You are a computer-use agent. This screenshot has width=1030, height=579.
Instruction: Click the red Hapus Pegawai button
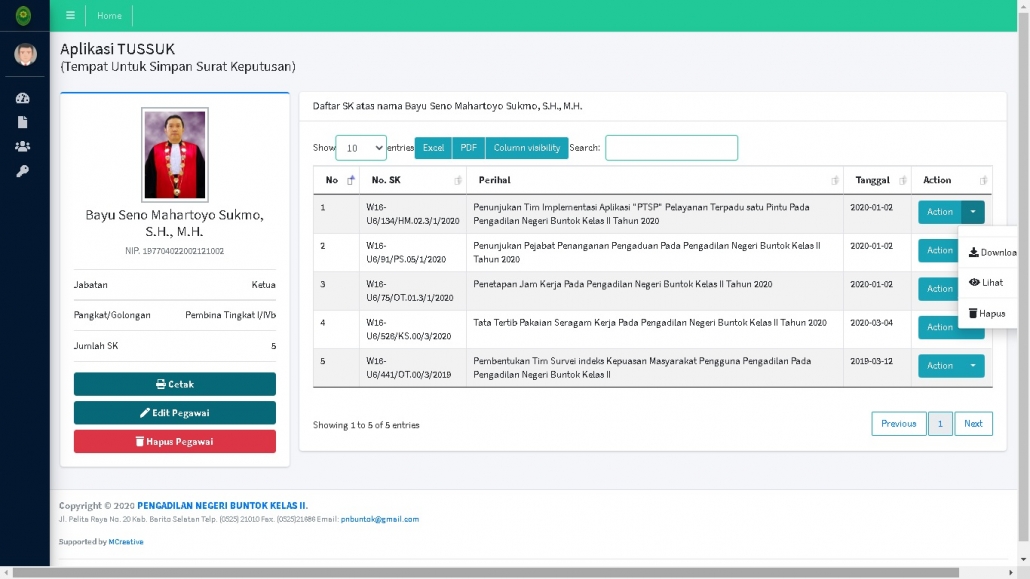click(x=175, y=441)
